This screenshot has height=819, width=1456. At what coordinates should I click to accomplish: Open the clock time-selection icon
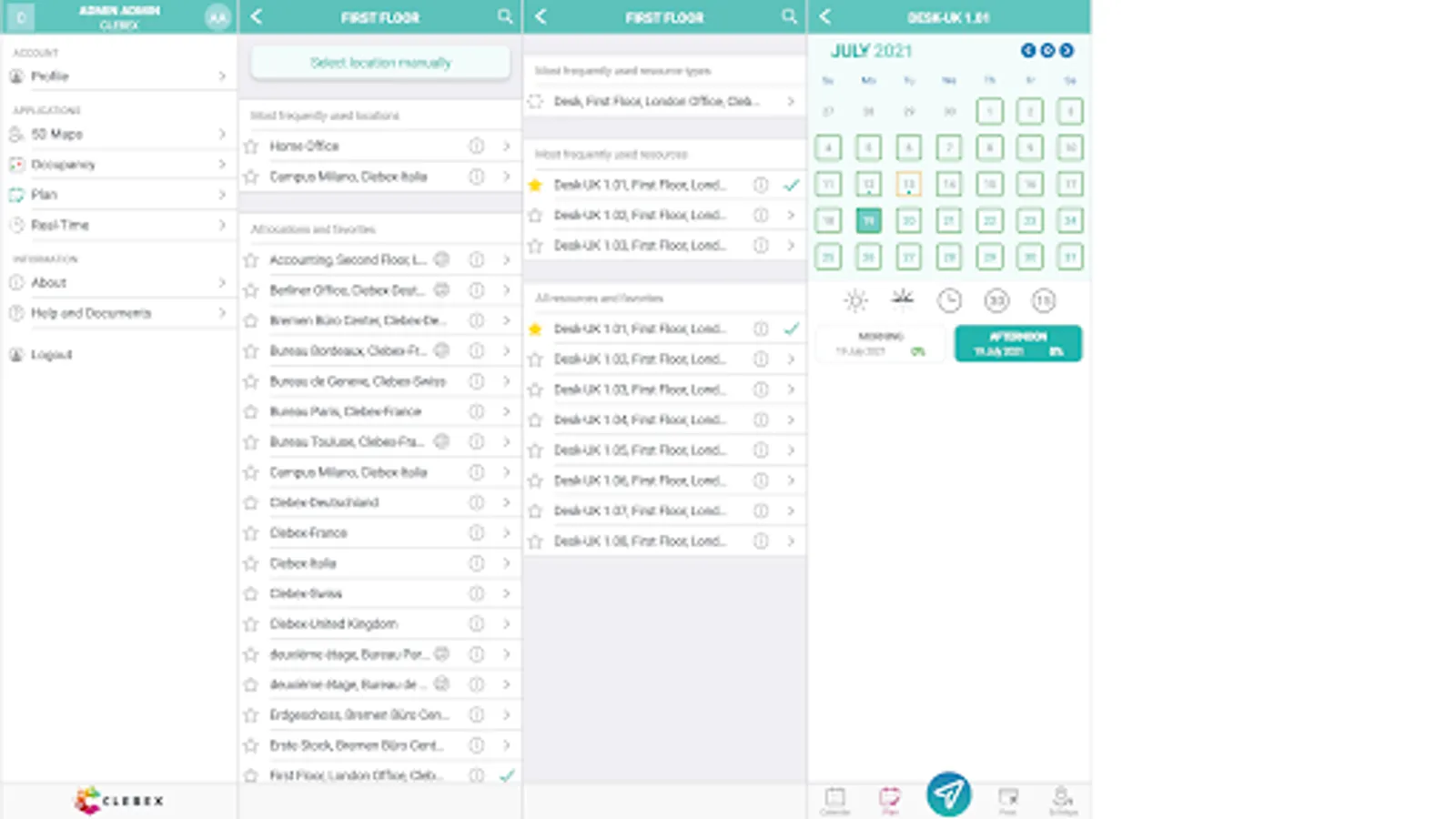949,300
